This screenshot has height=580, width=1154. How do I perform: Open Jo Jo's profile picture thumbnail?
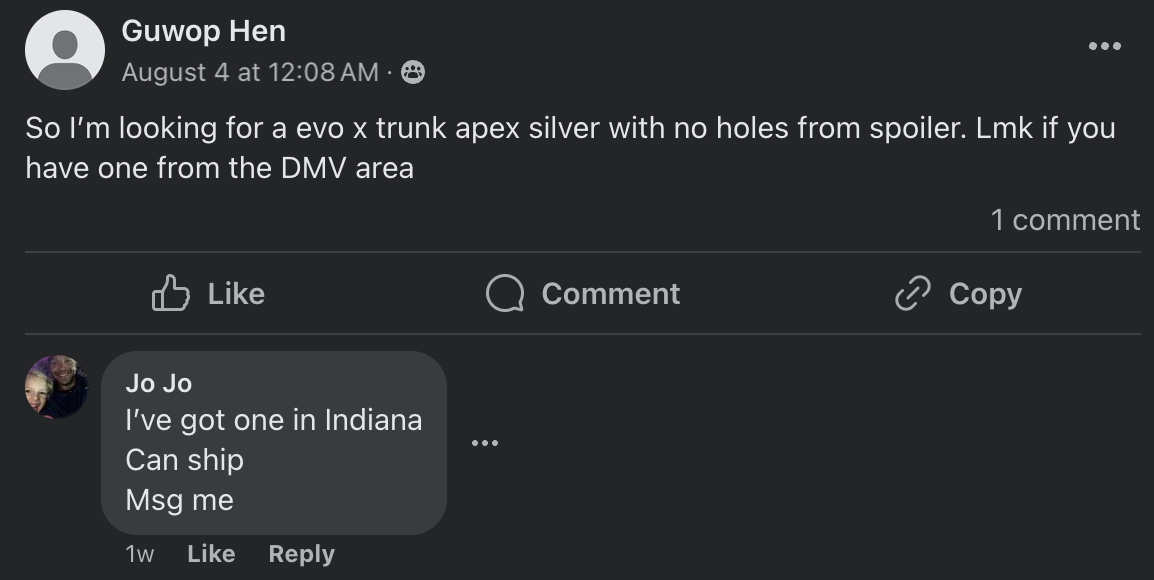click(x=56, y=387)
